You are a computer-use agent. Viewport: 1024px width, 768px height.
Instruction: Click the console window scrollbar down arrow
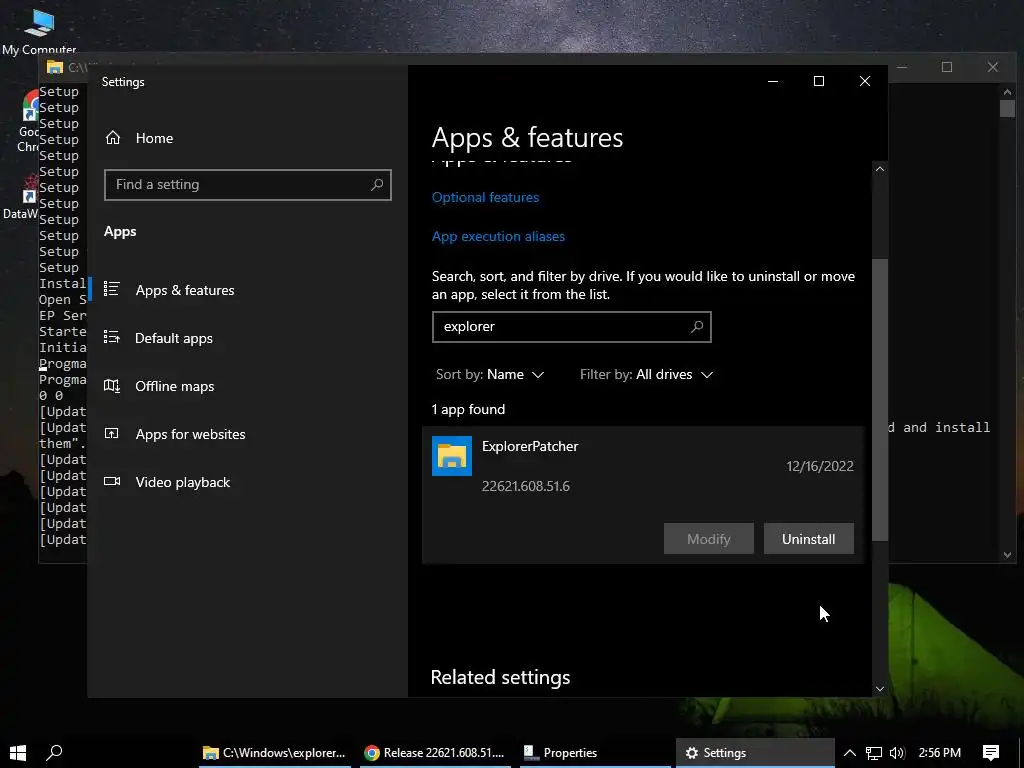click(x=1007, y=555)
